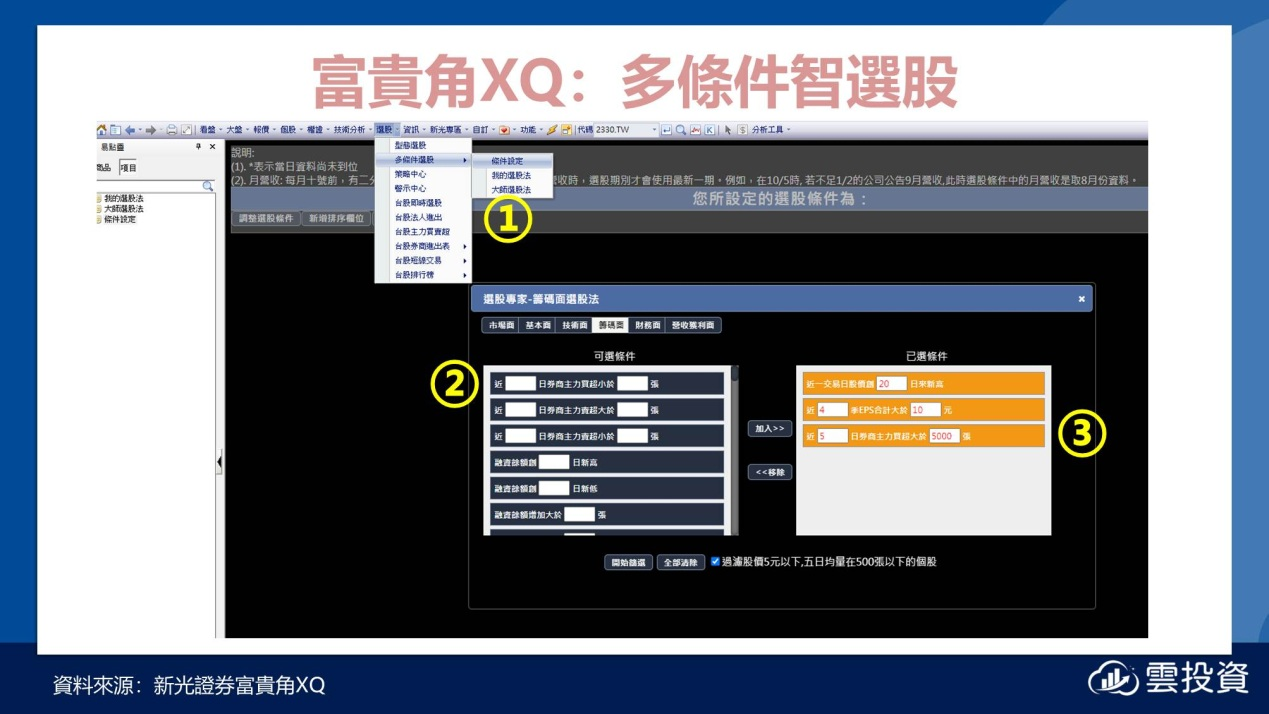1269x714 pixels.
Task: Click the input field containing 5000
Action: tap(943, 436)
